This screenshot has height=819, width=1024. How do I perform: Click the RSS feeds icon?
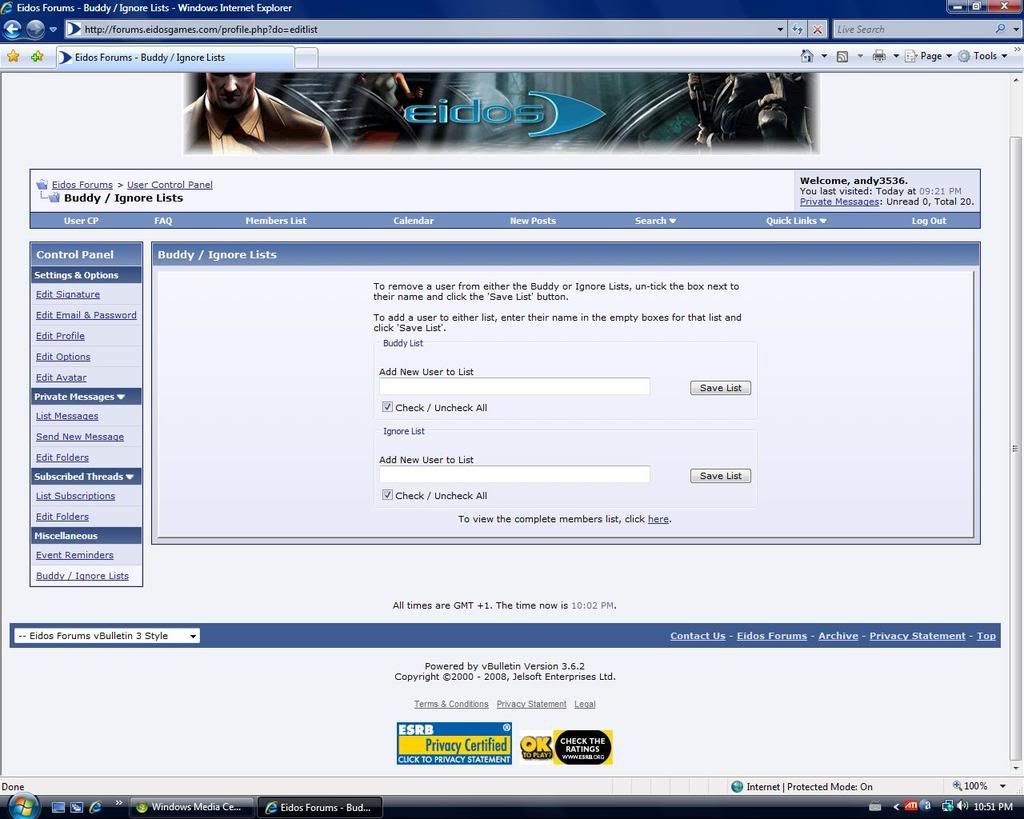click(842, 56)
